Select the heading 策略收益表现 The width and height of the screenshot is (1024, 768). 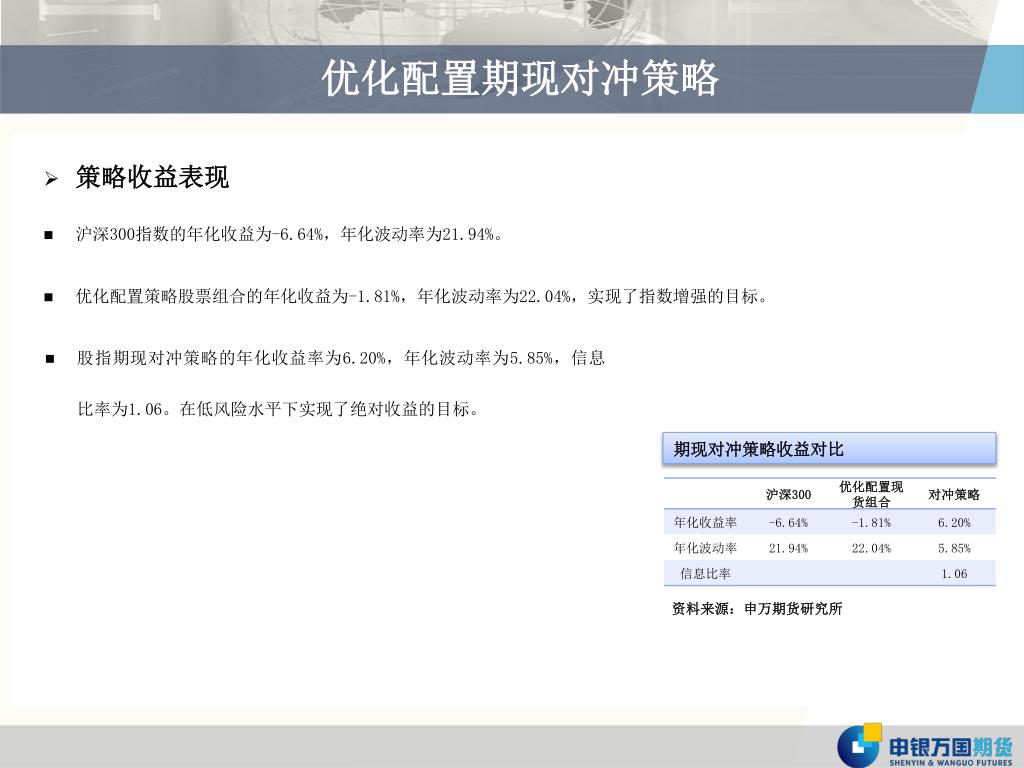[x=152, y=177]
